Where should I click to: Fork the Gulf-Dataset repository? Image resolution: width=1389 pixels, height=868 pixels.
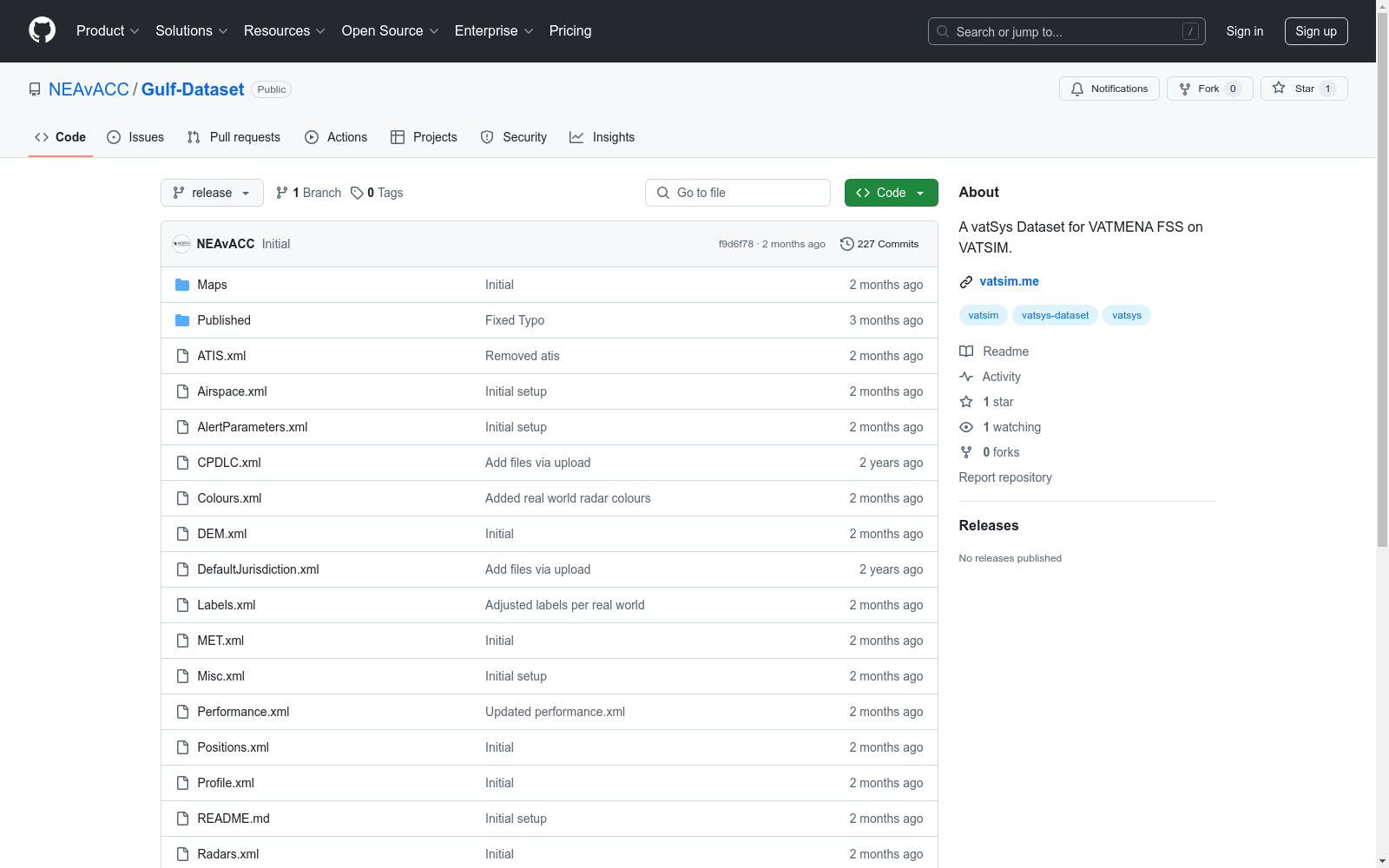tap(1209, 89)
